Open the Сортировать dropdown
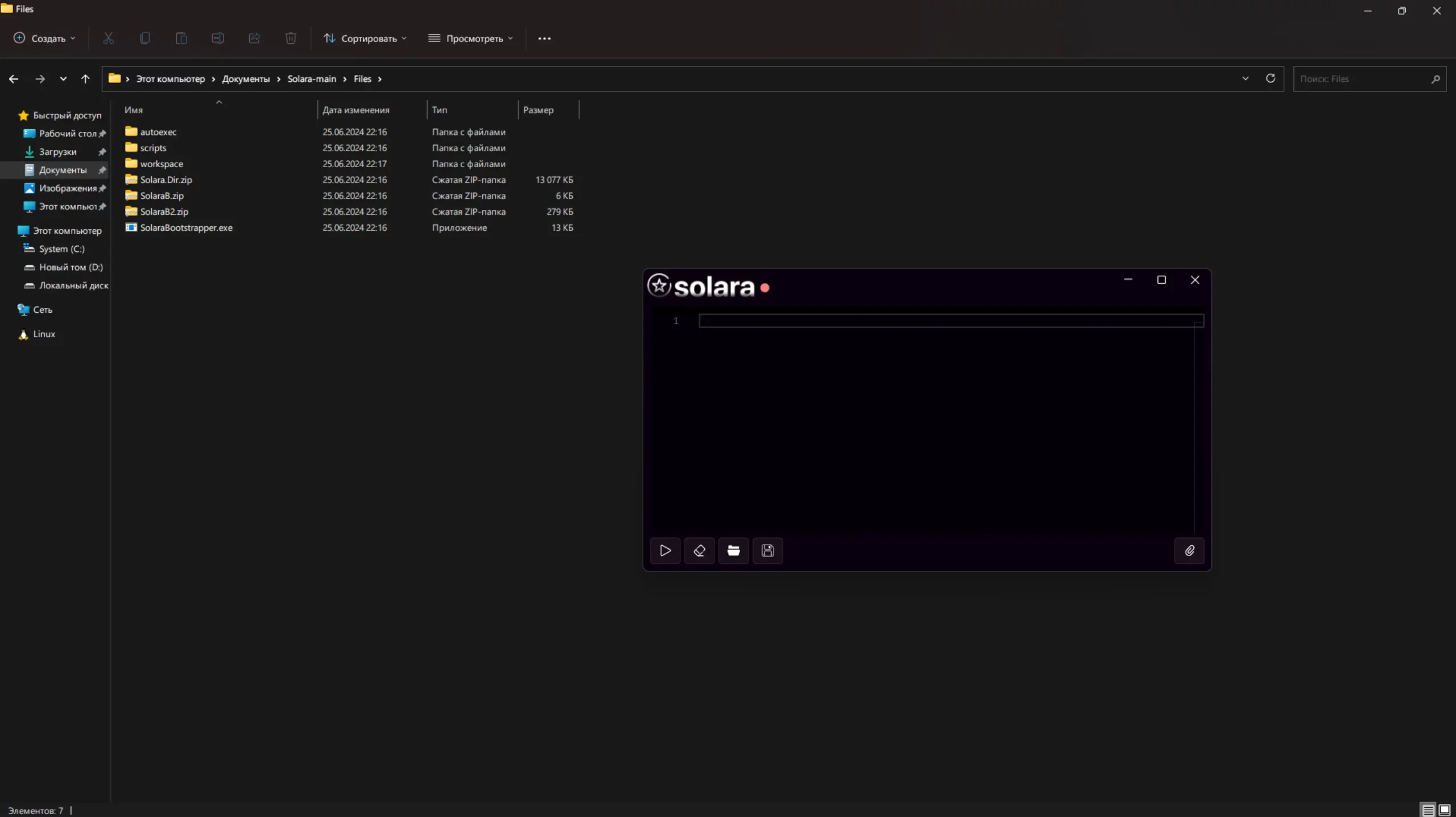This screenshot has width=1456, height=817. click(365, 38)
